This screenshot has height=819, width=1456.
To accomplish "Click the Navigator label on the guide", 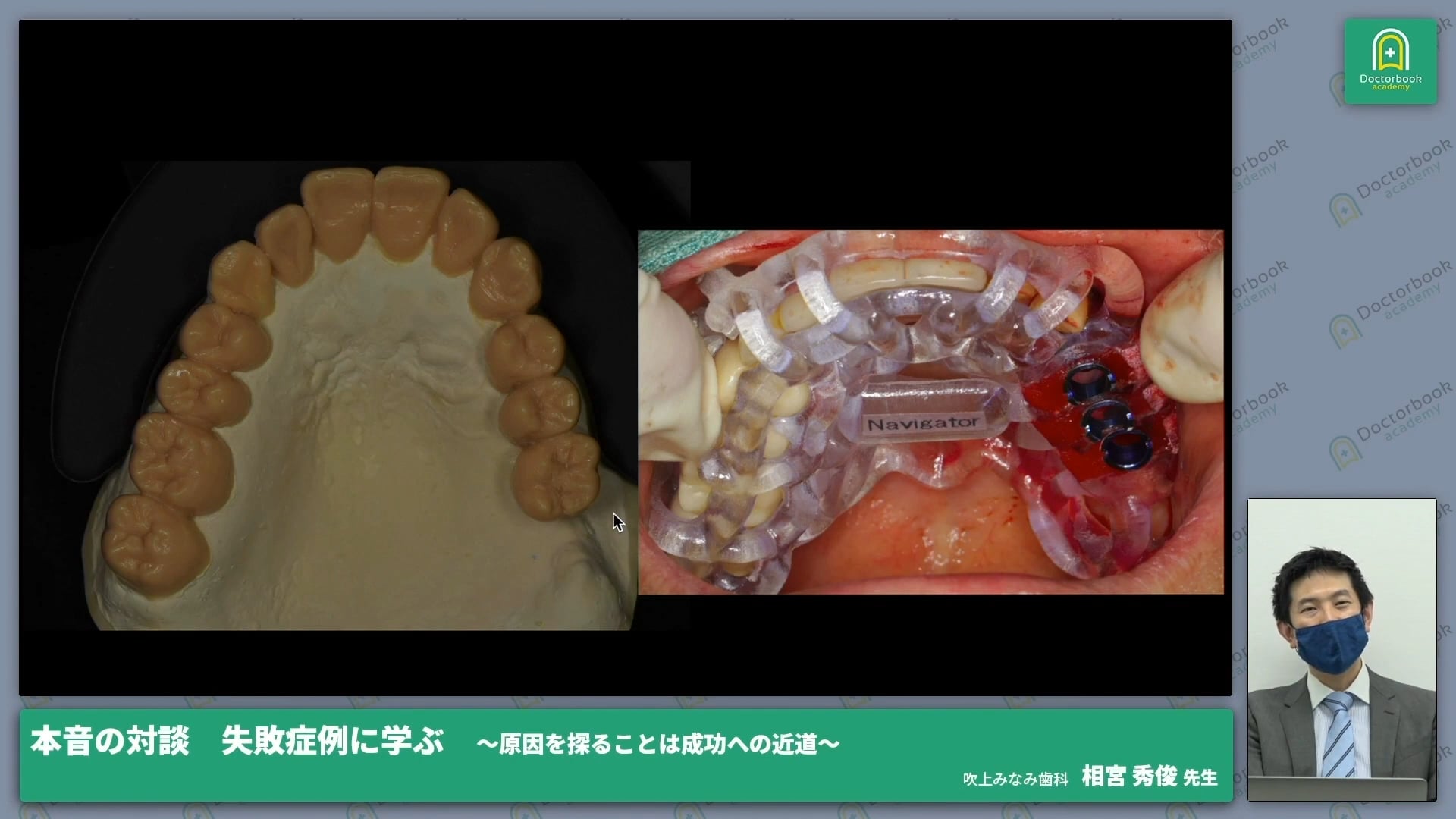I will pyautogui.click(x=923, y=423).
